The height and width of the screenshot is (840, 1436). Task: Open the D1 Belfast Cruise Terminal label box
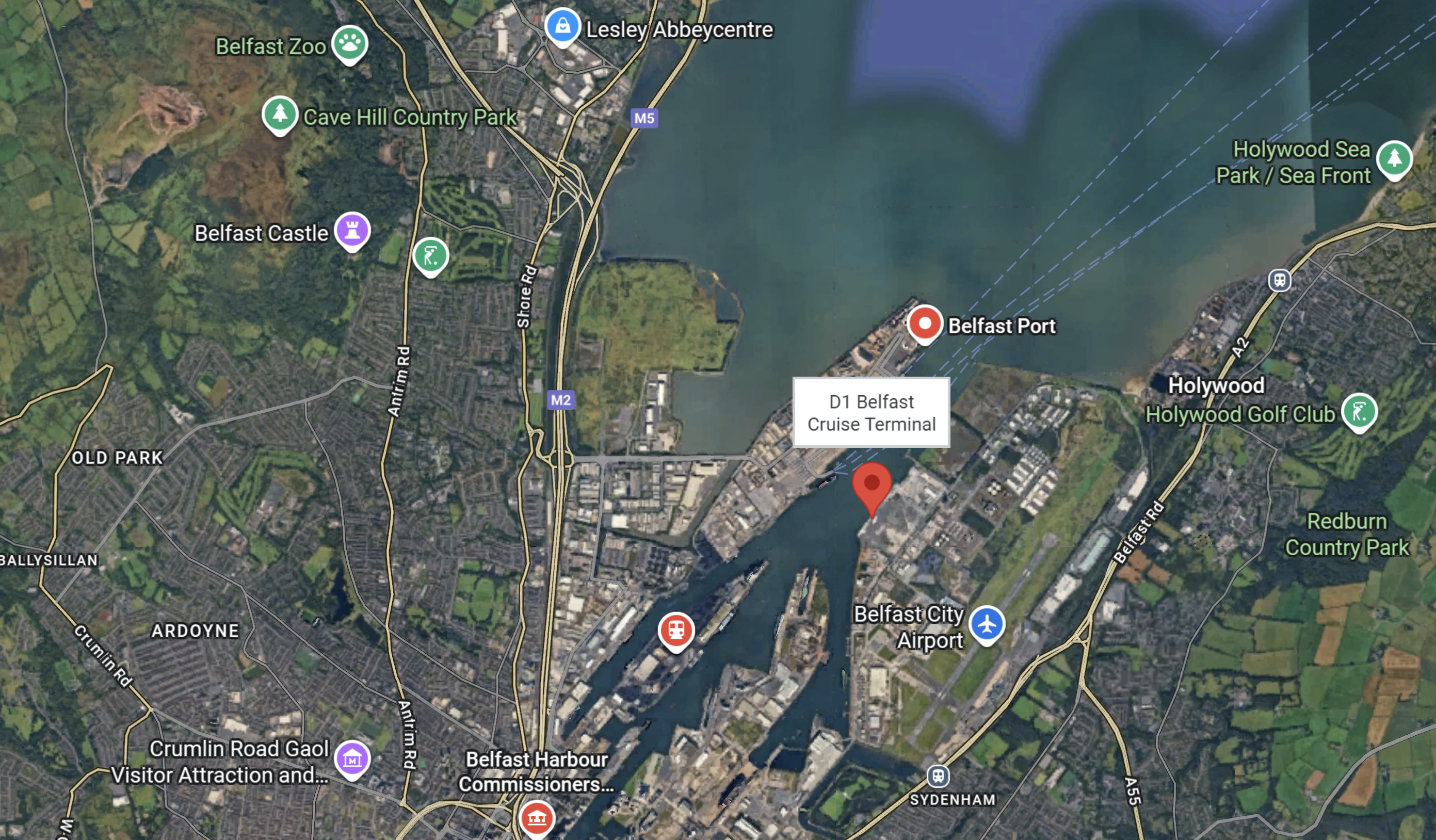click(872, 413)
